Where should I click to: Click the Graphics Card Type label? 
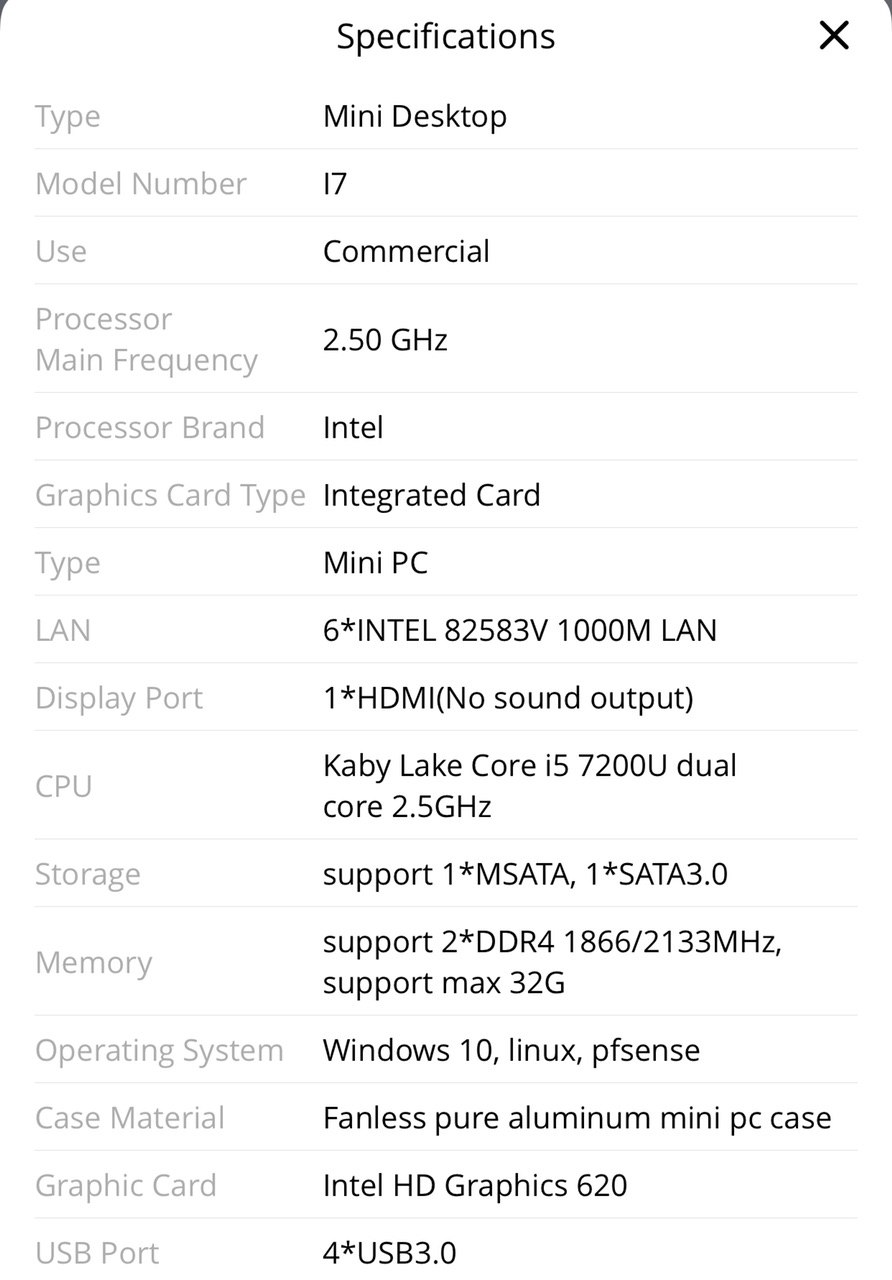170,496
